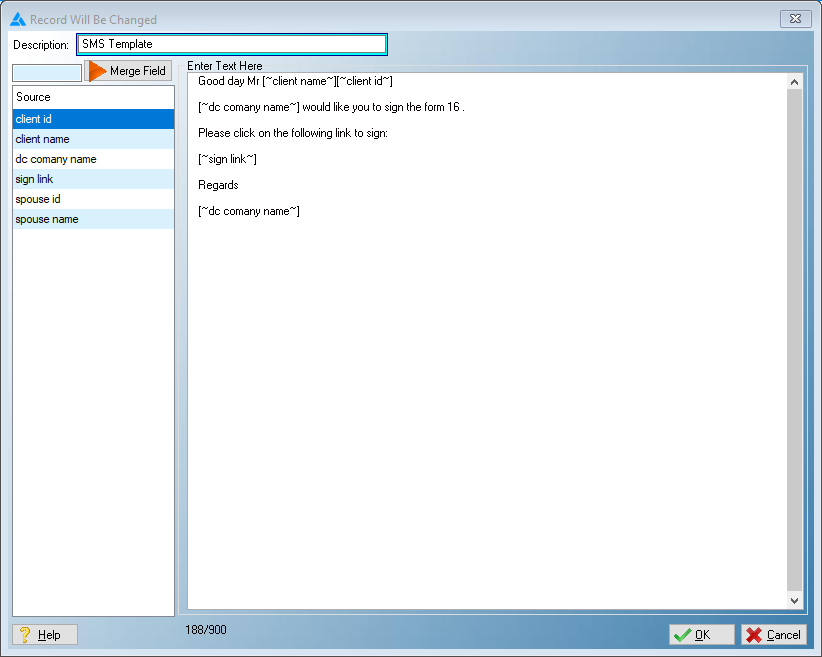
Task: Click the orange Merge Field arrow icon
Action: 97,71
